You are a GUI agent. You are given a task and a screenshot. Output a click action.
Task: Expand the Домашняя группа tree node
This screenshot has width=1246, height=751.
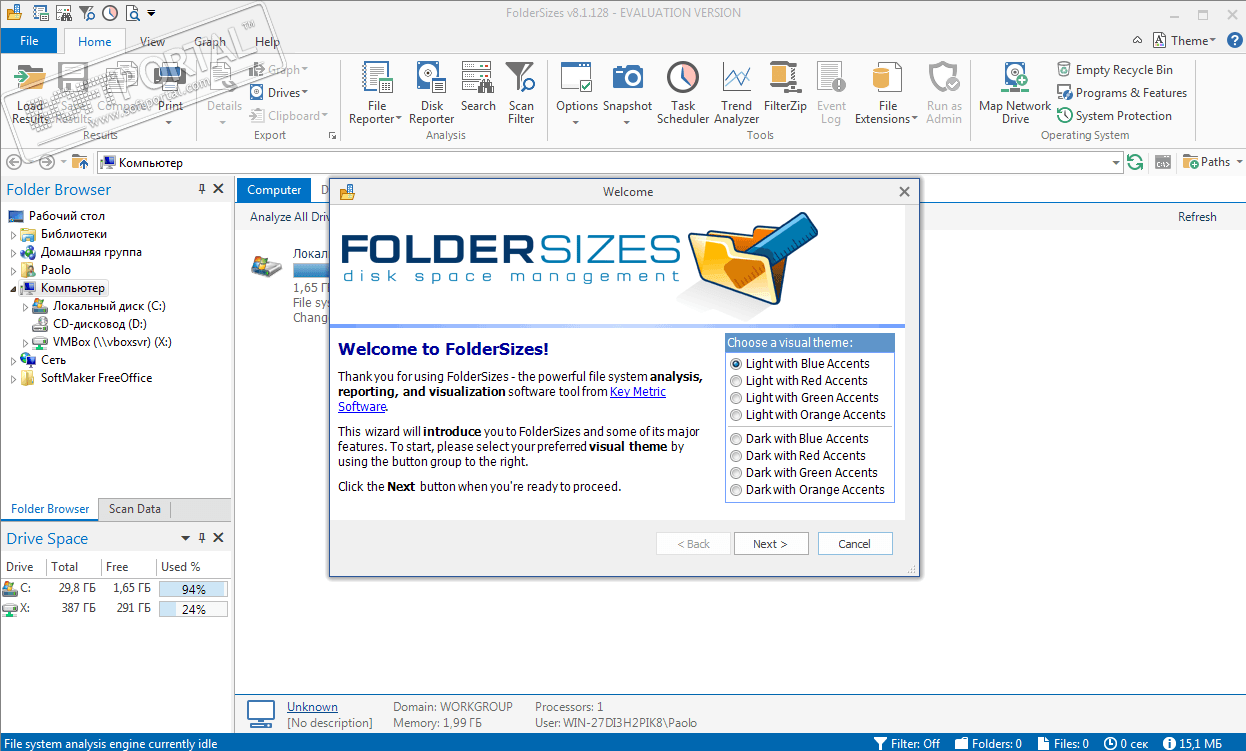pyautogui.click(x=14, y=252)
